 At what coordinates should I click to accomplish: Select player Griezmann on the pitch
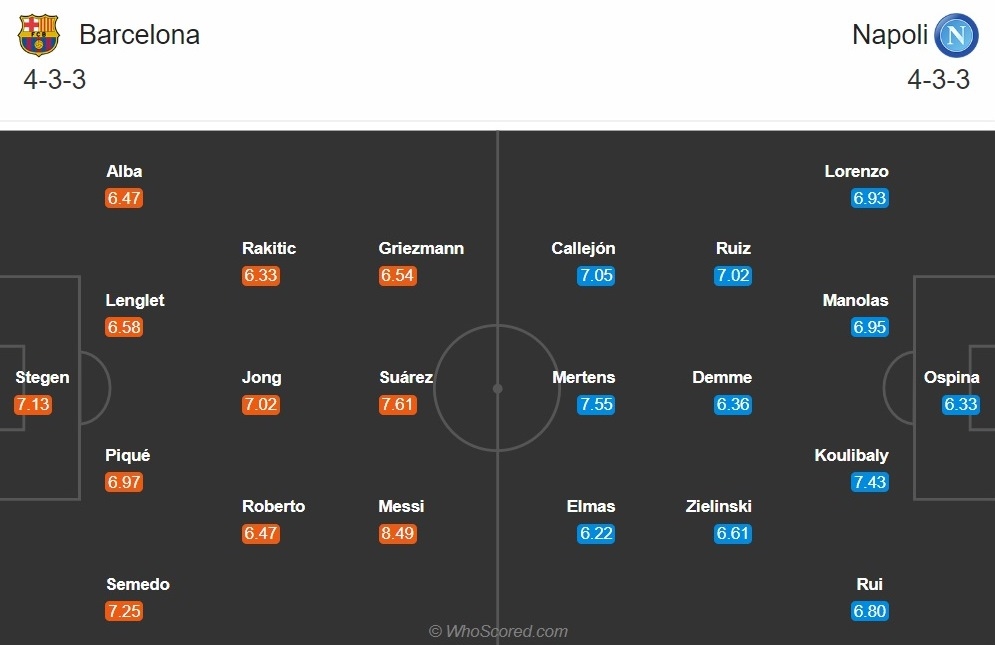[x=421, y=248]
